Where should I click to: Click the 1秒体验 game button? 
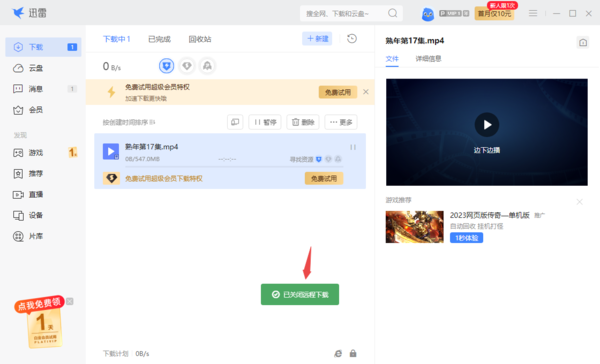tap(466, 238)
